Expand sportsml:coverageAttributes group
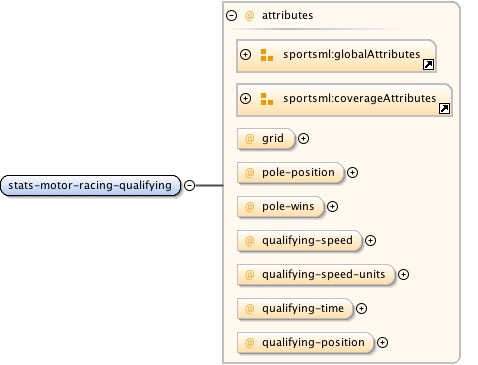478x365 pixels. (x=245, y=98)
